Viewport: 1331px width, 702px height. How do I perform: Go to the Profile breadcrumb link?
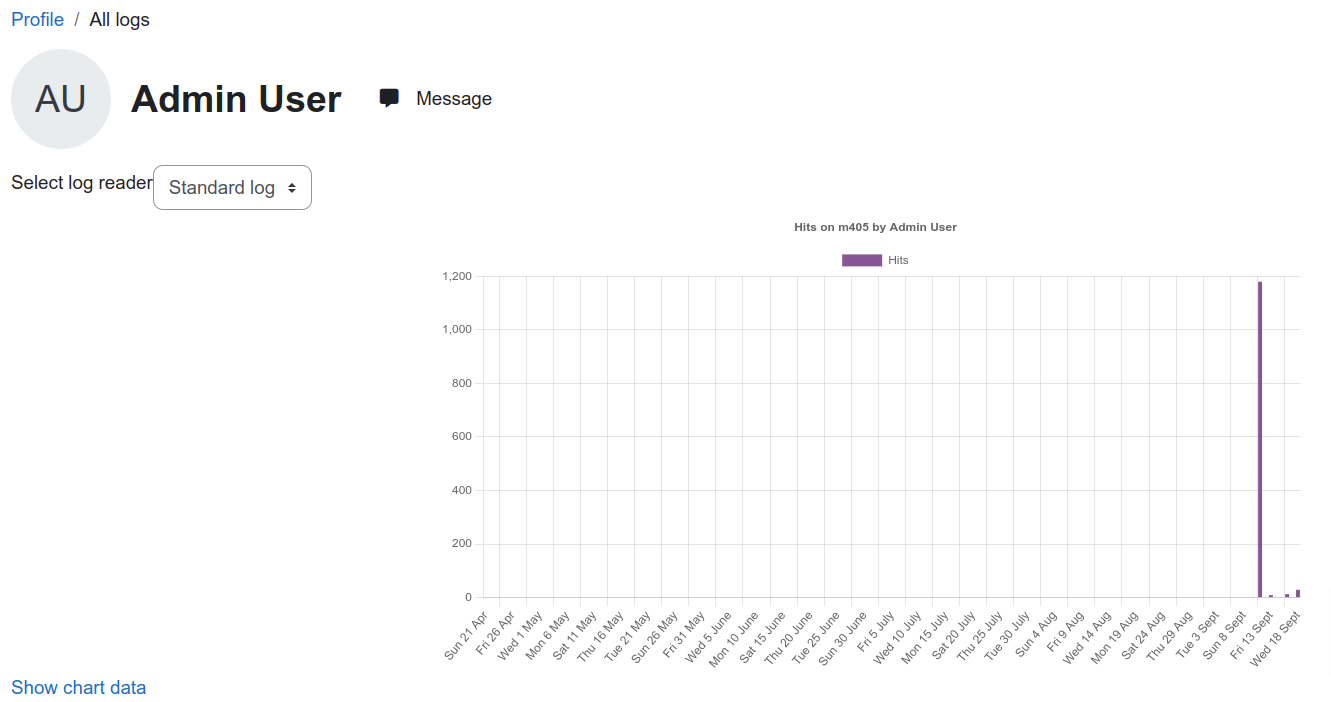(x=38, y=19)
